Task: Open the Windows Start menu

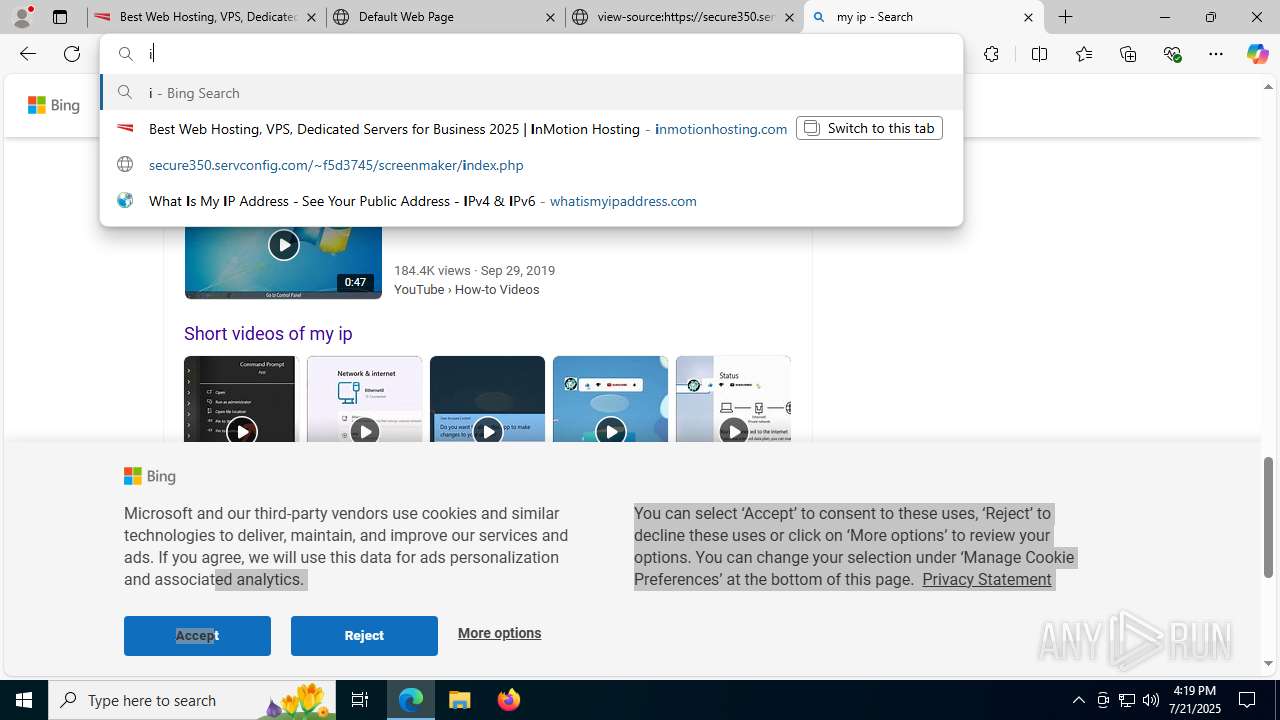Action: (x=24, y=700)
